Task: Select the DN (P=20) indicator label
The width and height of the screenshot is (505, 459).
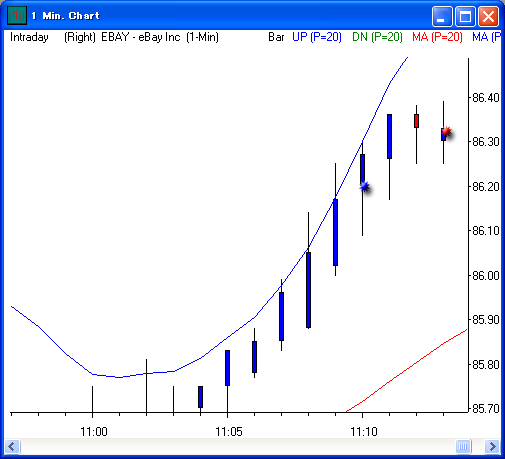Action: coord(377,37)
